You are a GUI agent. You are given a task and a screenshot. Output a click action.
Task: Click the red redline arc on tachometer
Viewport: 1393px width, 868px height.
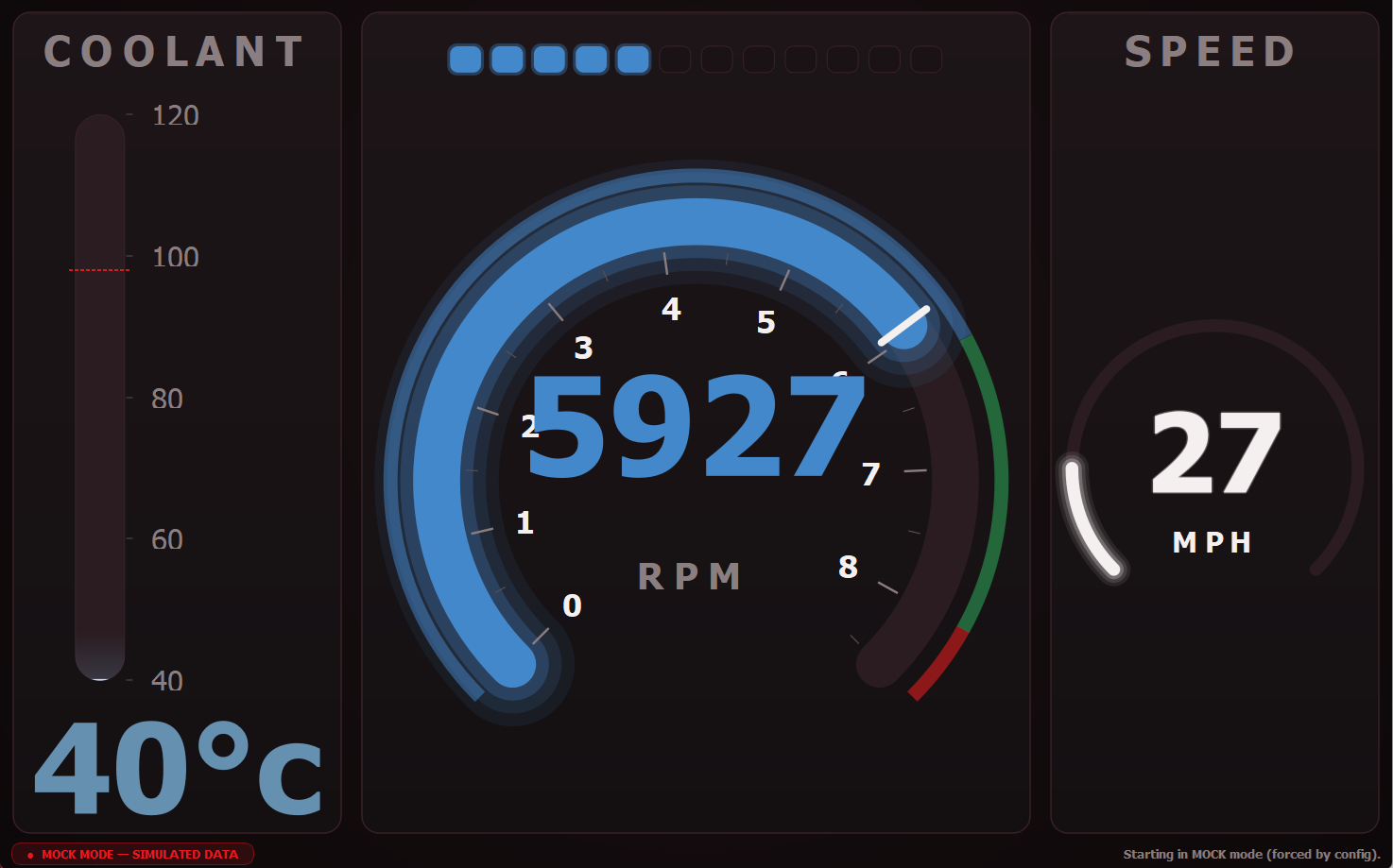click(939, 664)
